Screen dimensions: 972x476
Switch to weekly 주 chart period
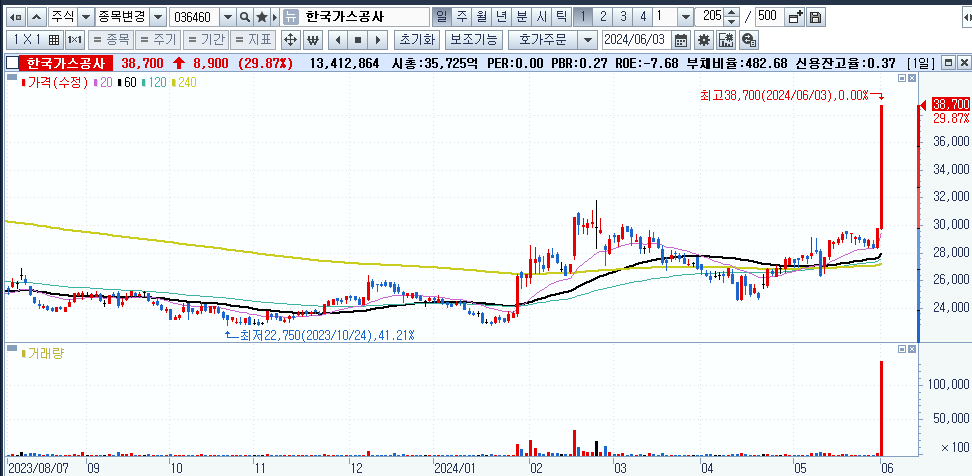tap(461, 17)
